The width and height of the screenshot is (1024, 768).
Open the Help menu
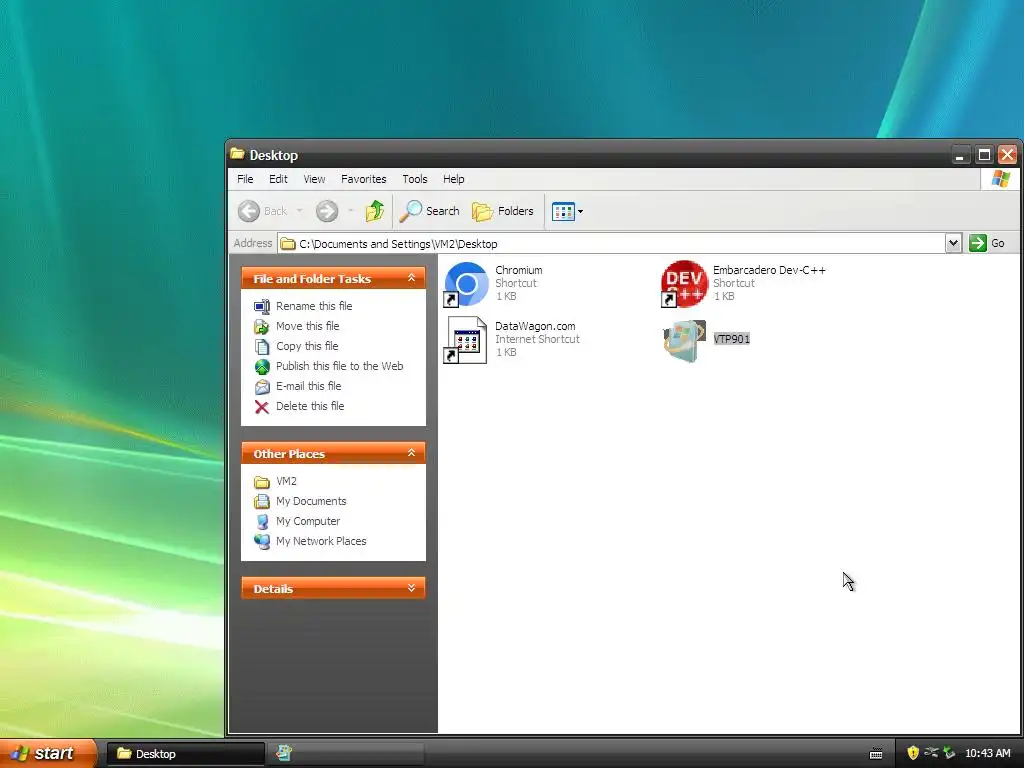[453, 179]
